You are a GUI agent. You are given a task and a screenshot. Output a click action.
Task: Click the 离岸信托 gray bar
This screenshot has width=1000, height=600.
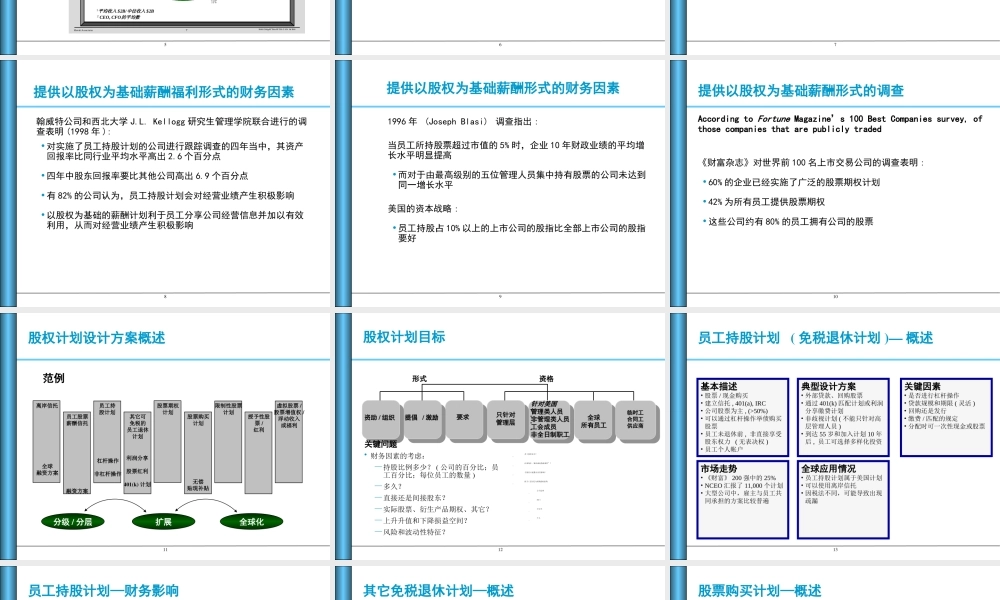47,441
